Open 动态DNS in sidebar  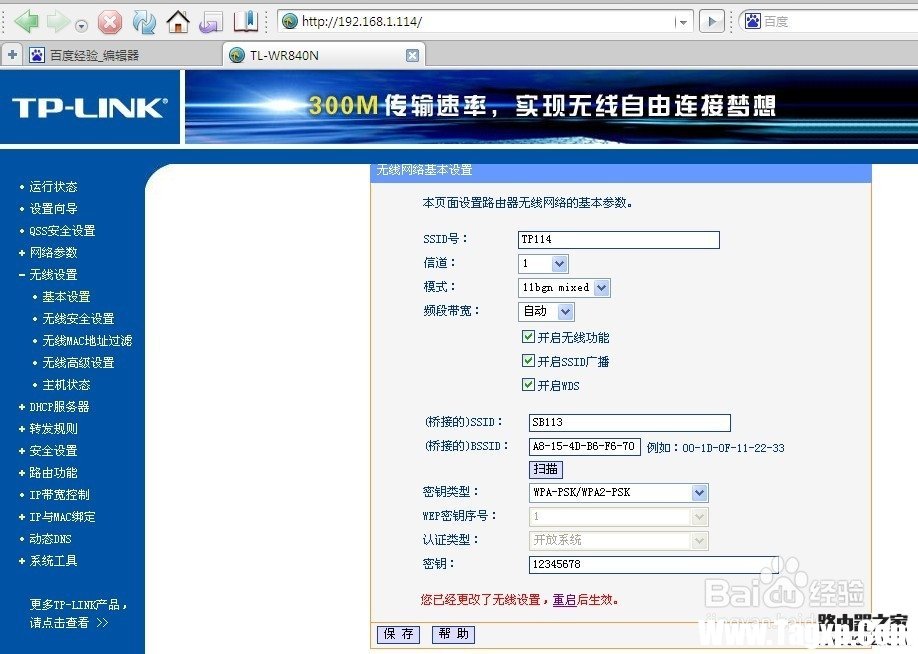click(x=50, y=539)
